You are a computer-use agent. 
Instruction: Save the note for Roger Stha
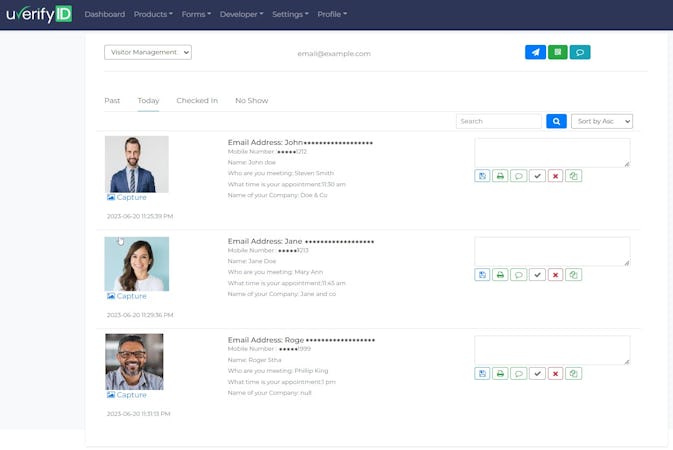[x=482, y=374]
